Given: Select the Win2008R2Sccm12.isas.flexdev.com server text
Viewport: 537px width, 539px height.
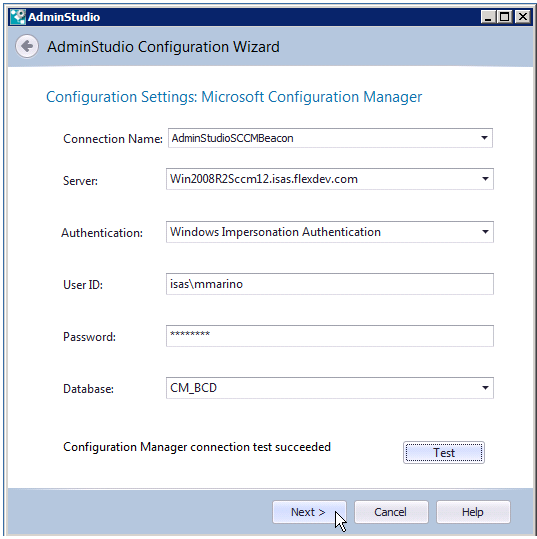Looking at the screenshot, I should [264, 179].
